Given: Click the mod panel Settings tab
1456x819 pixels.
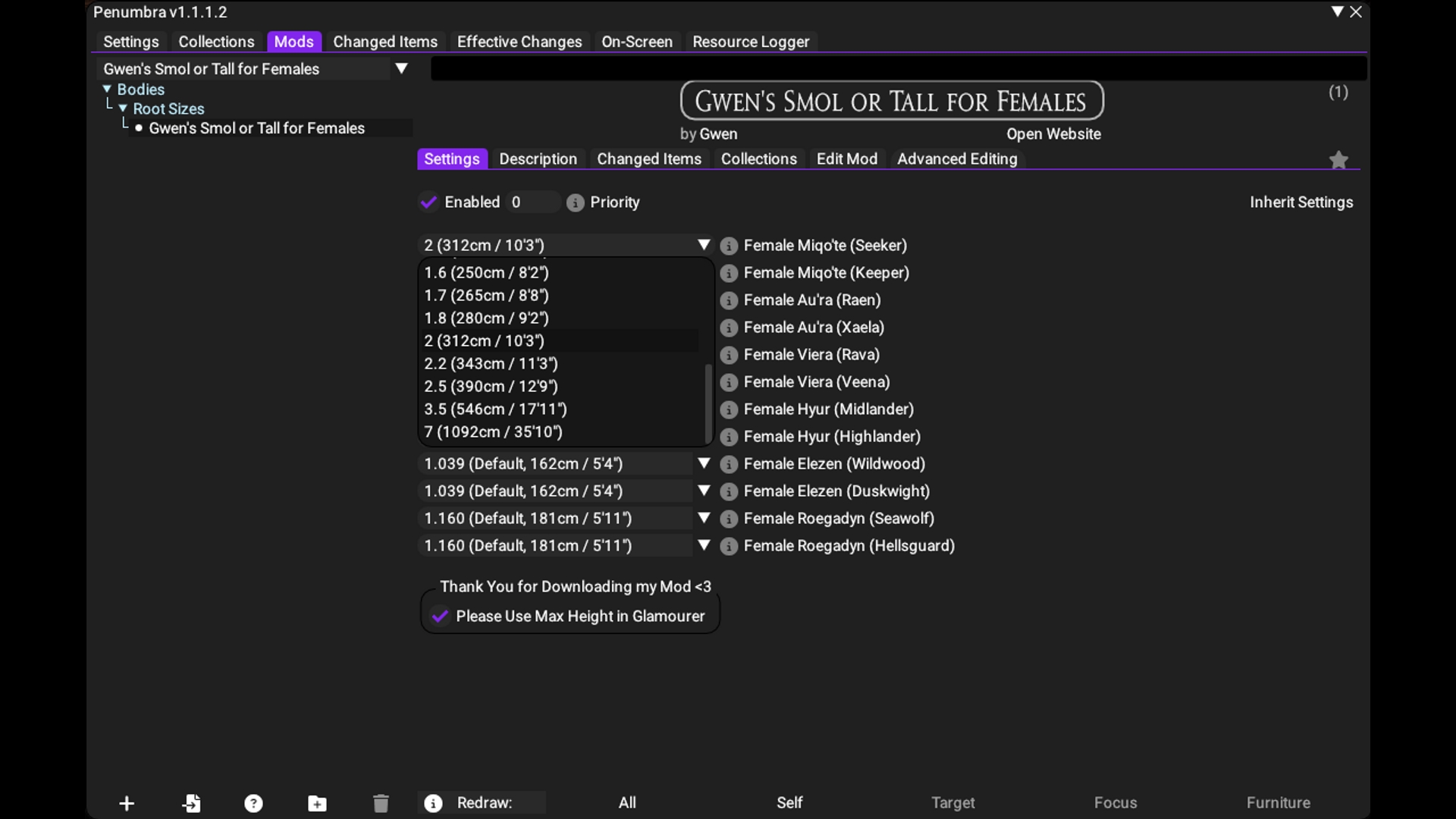Looking at the screenshot, I should pos(452,159).
